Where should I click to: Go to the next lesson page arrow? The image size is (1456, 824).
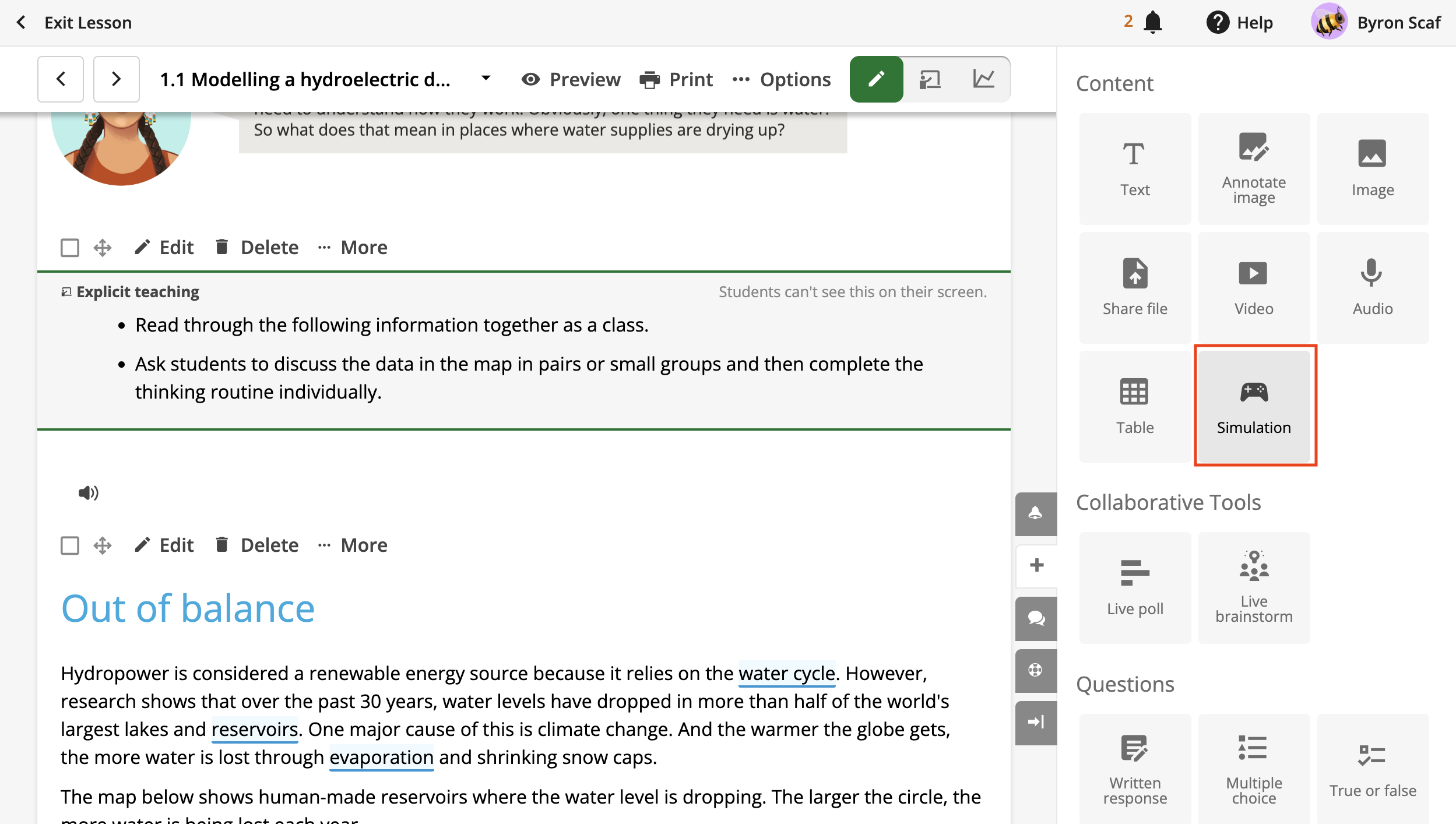[116, 79]
